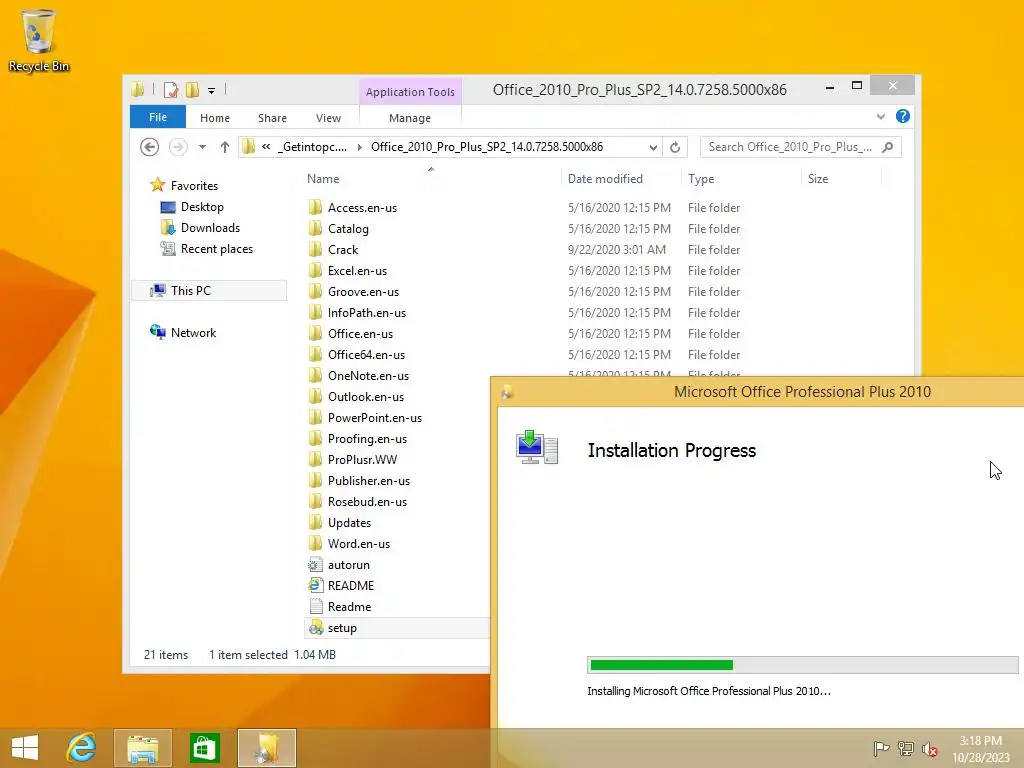The width and height of the screenshot is (1024, 768).
Task: Open the recent locations dropdown arrow
Action: [x=202, y=147]
